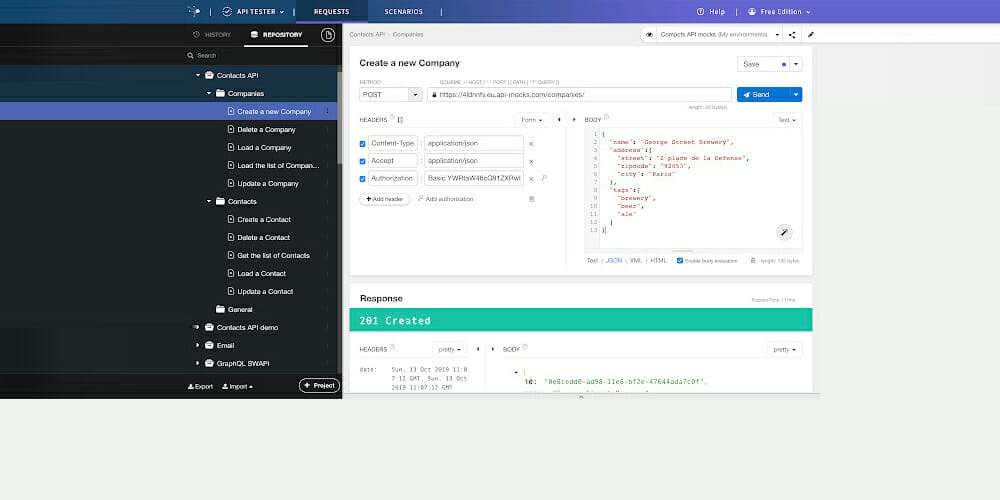Click the body info icon next to BODY
1000x500 pixels.
pos(606,117)
